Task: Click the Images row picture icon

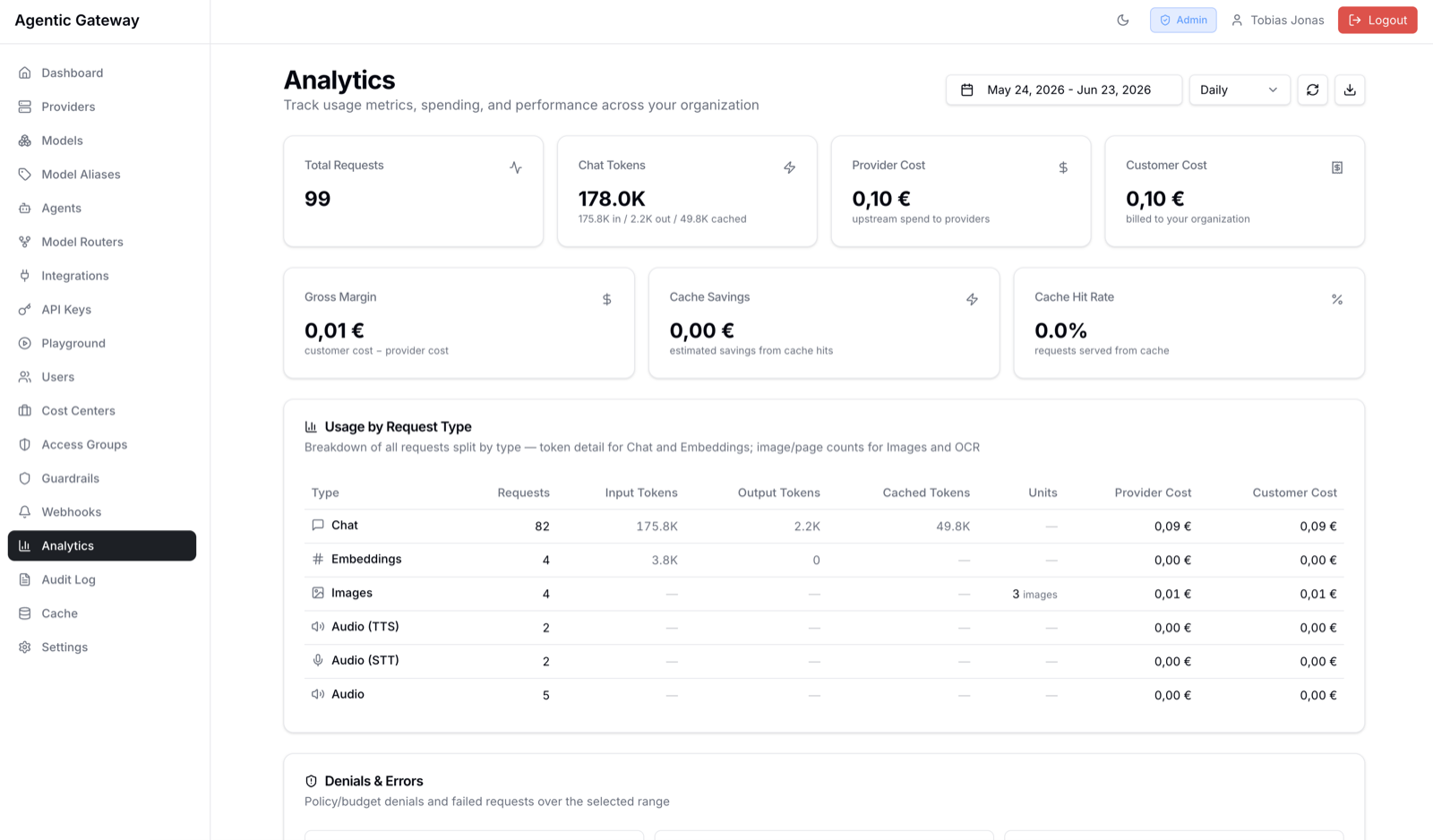Action: [318, 593]
